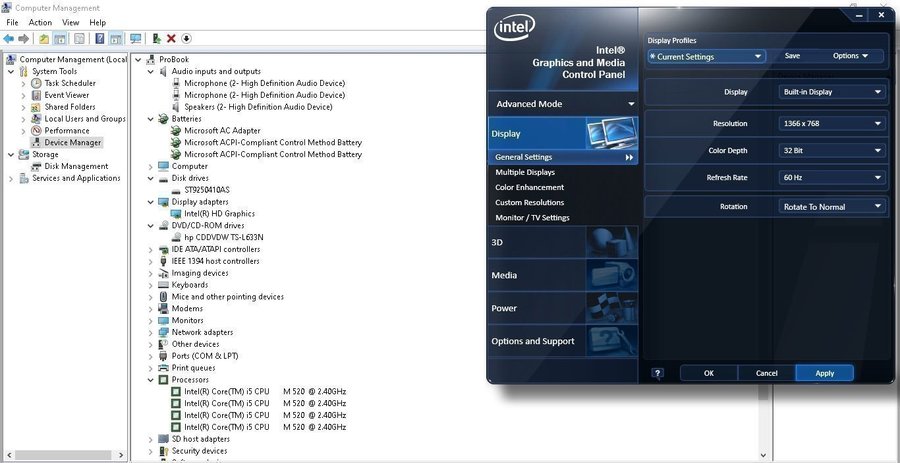Open the Action menu
Screen dimensions: 900x463
[40, 22]
